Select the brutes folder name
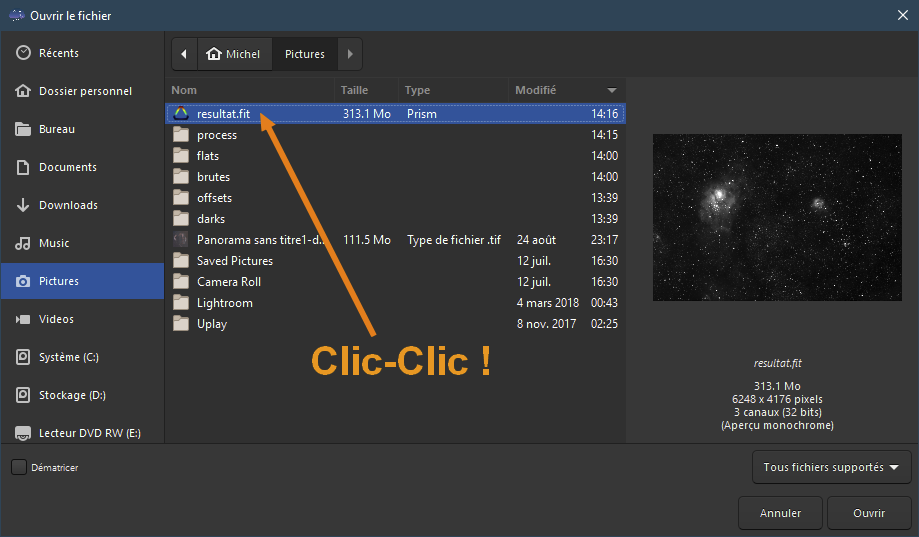Viewport: 919px width, 537px height. pos(213,177)
